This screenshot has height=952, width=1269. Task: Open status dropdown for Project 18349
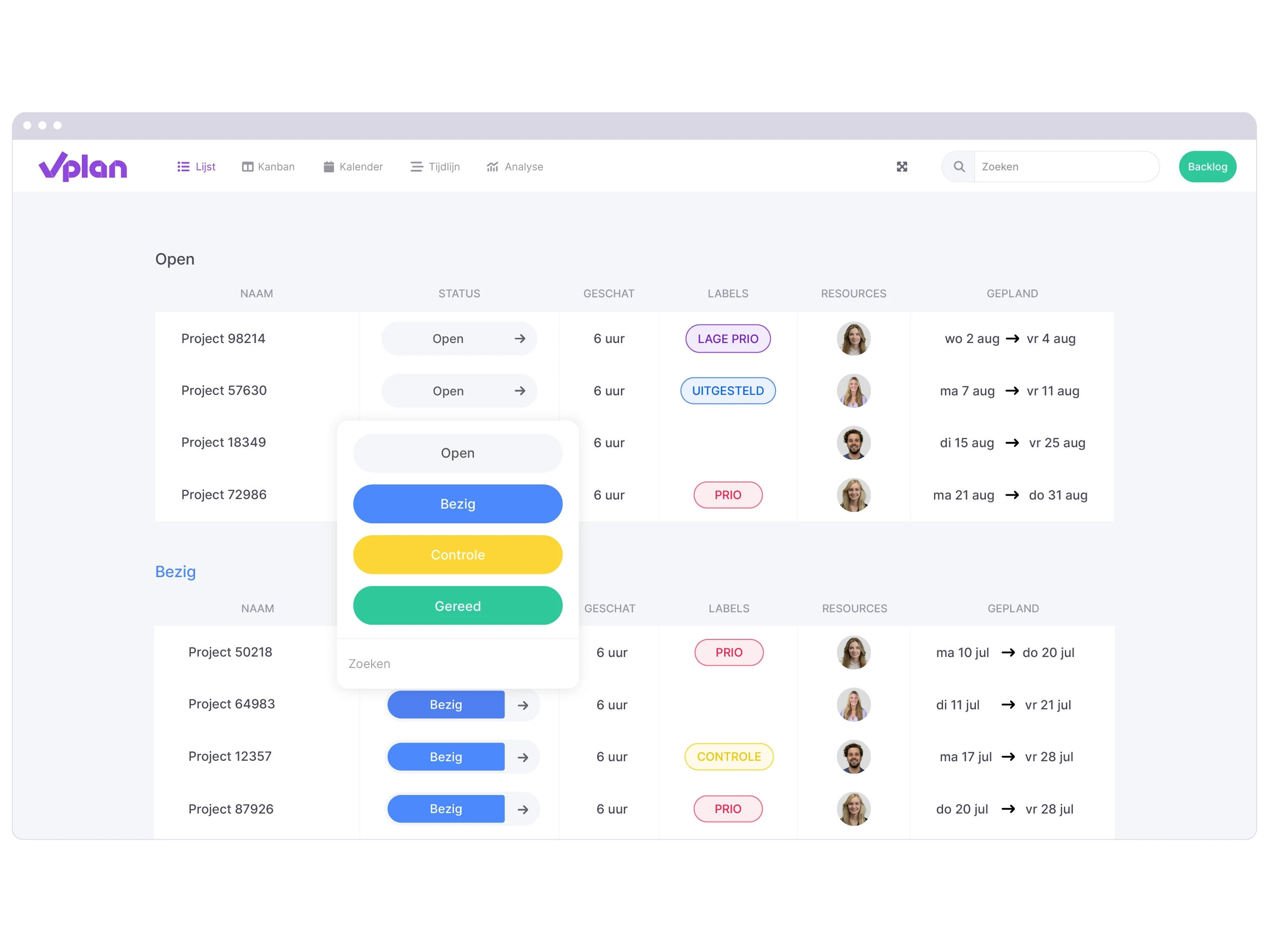(x=456, y=452)
